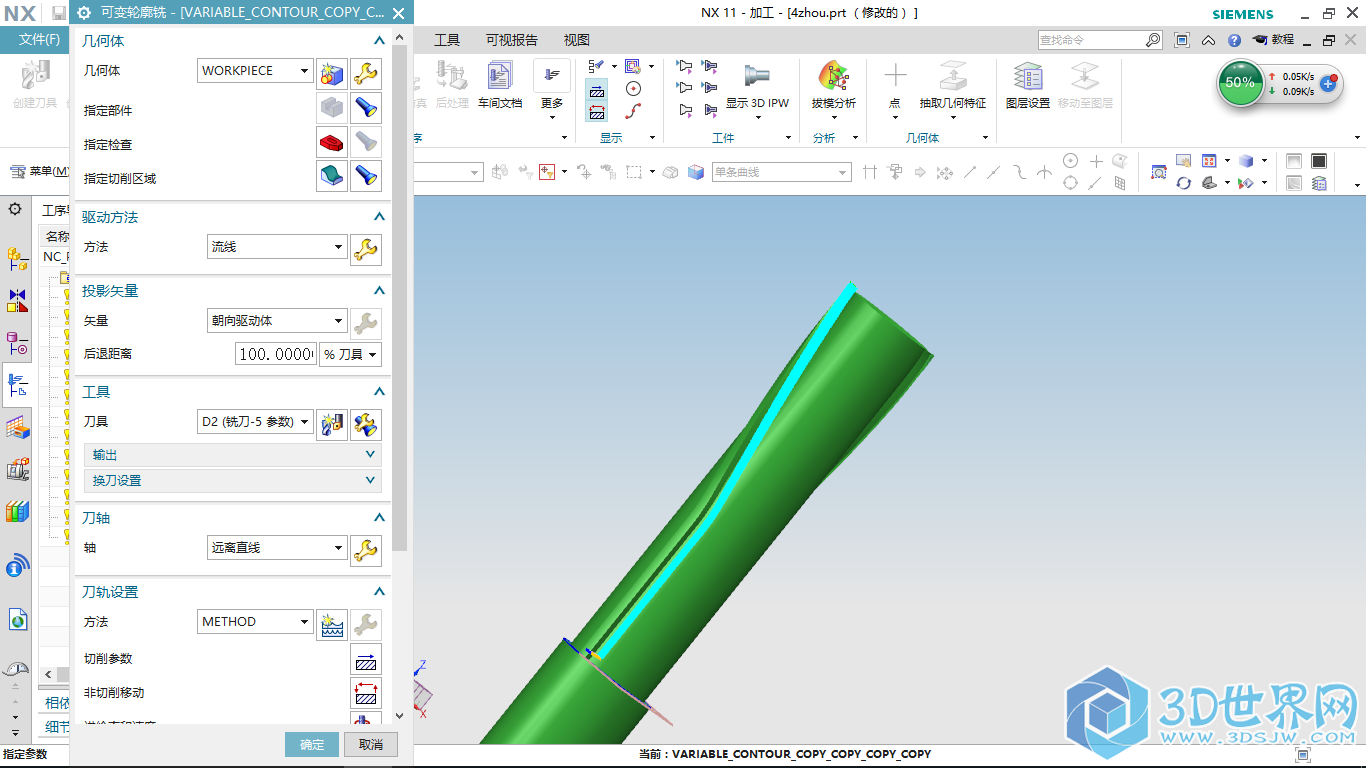Open geometry dropdown showing WORKPIECE

(x=255, y=71)
